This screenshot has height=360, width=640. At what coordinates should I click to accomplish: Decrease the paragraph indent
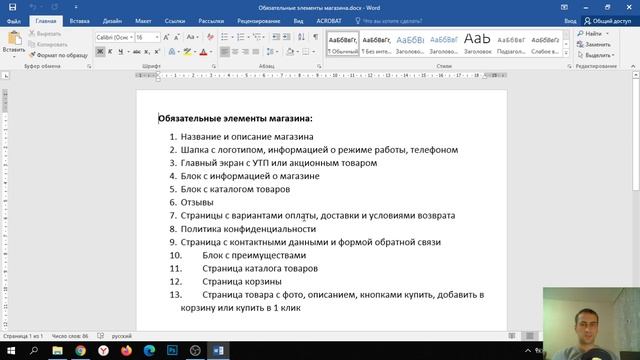click(276, 37)
